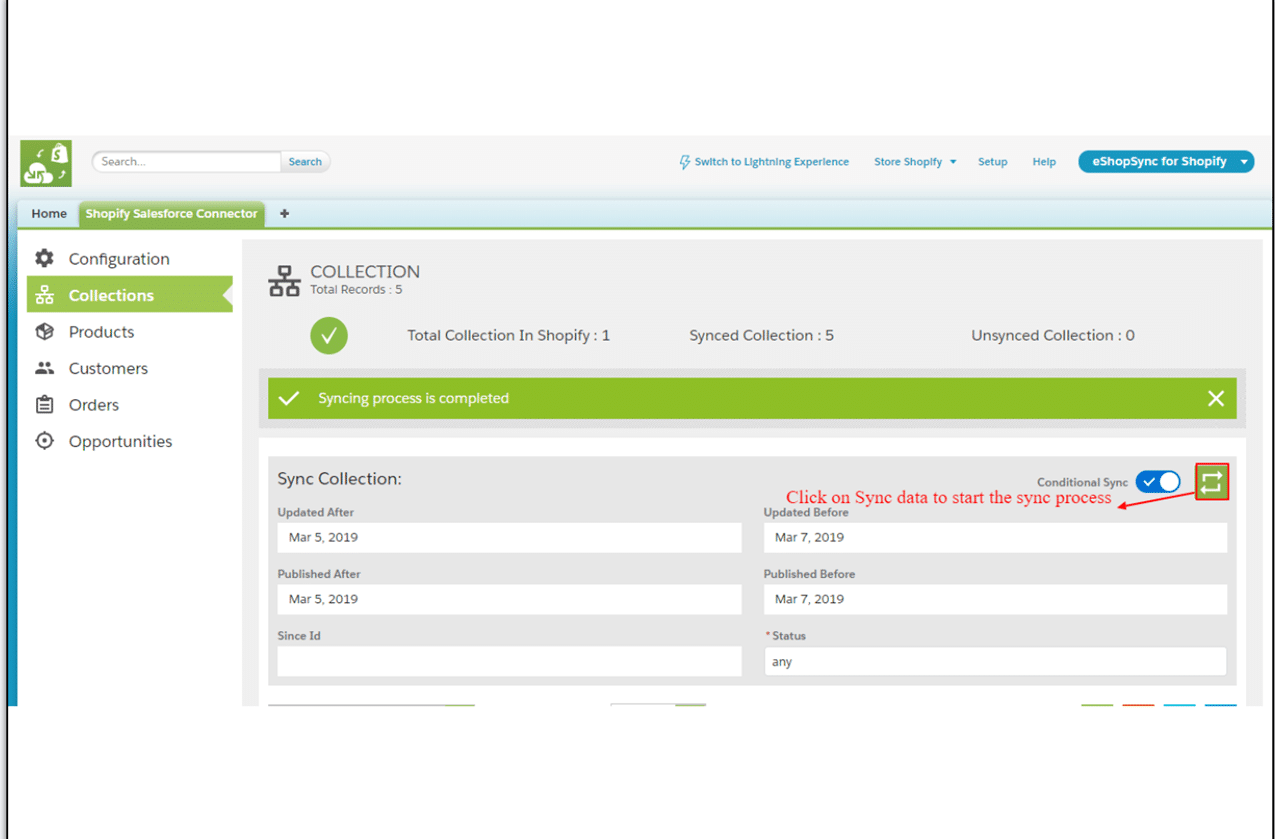The image size is (1275, 839).
Task: Open the Help link
Action: [x=1044, y=162]
